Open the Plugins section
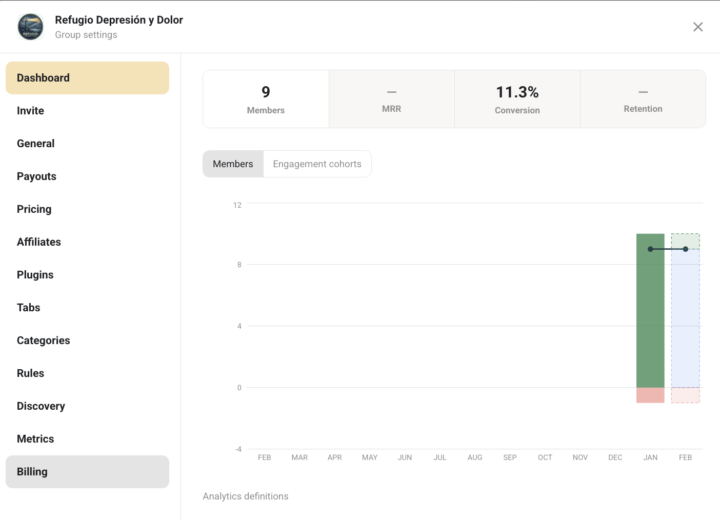The width and height of the screenshot is (720, 520). tap(35, 275)
